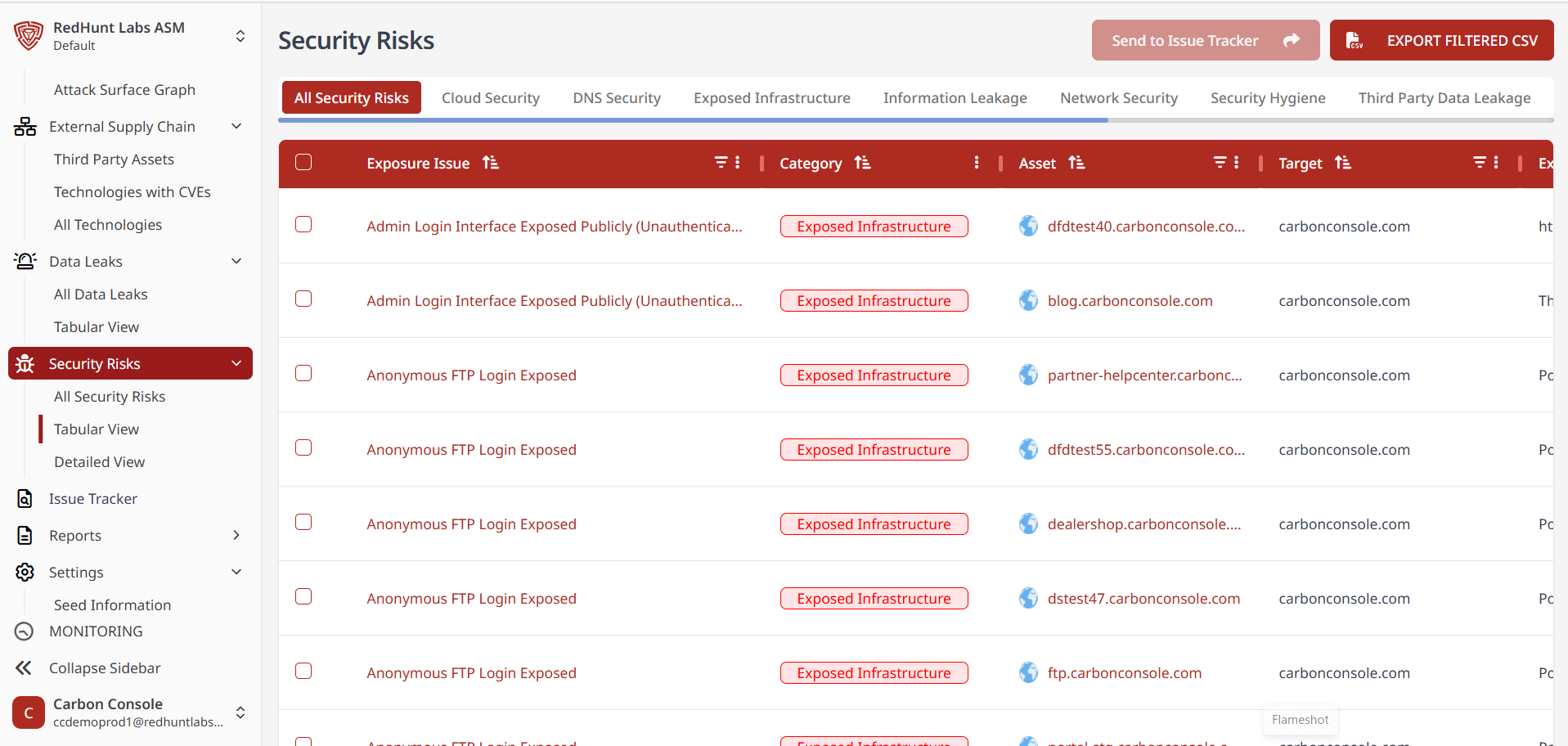The width and height of the screenshot is (1568, 746).
Task: Open the Settings gear icon
Action: pos(25,573)
